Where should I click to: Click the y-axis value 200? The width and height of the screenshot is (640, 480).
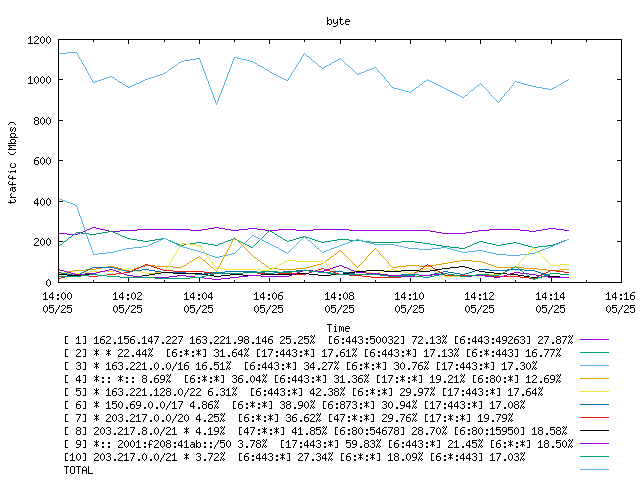click(x=42, y=242)
